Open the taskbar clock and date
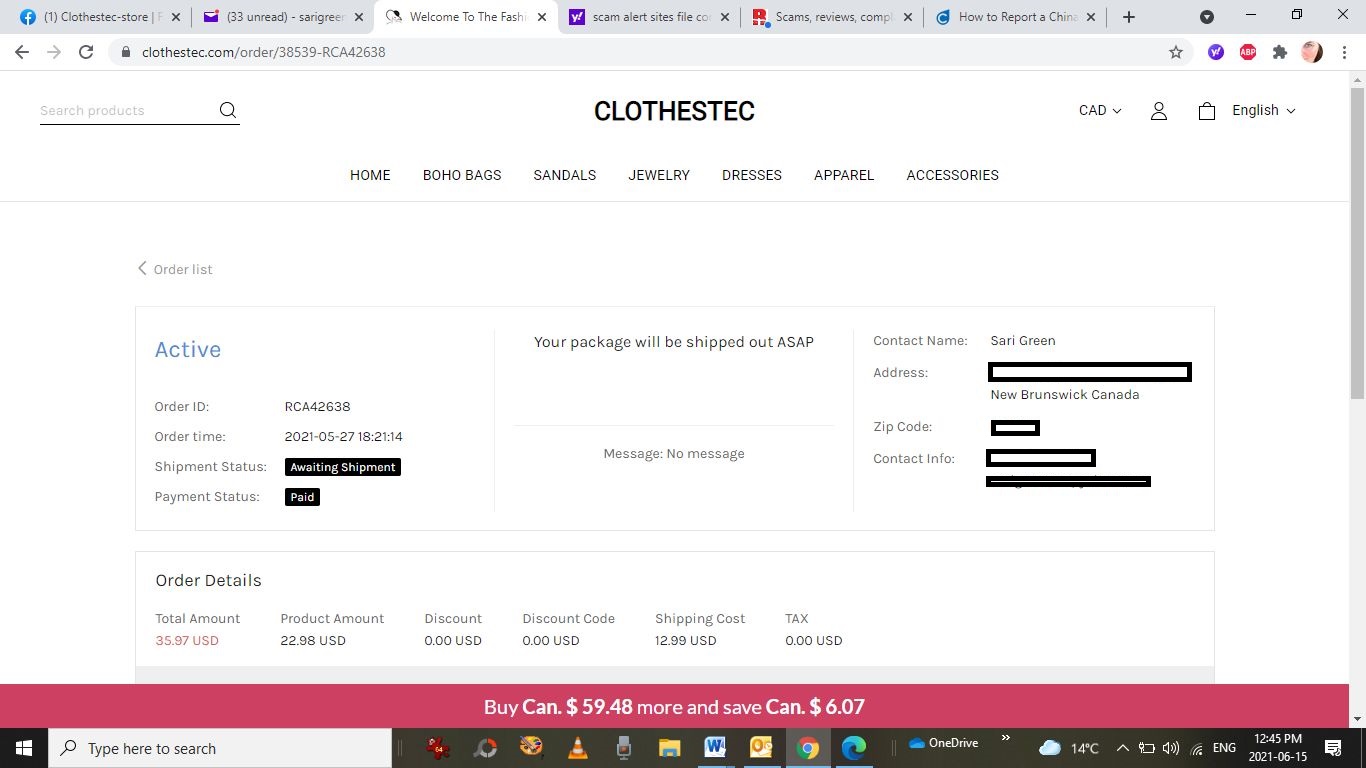The width and height of the screenshot is (1366, 768). tap(1278, 748)
